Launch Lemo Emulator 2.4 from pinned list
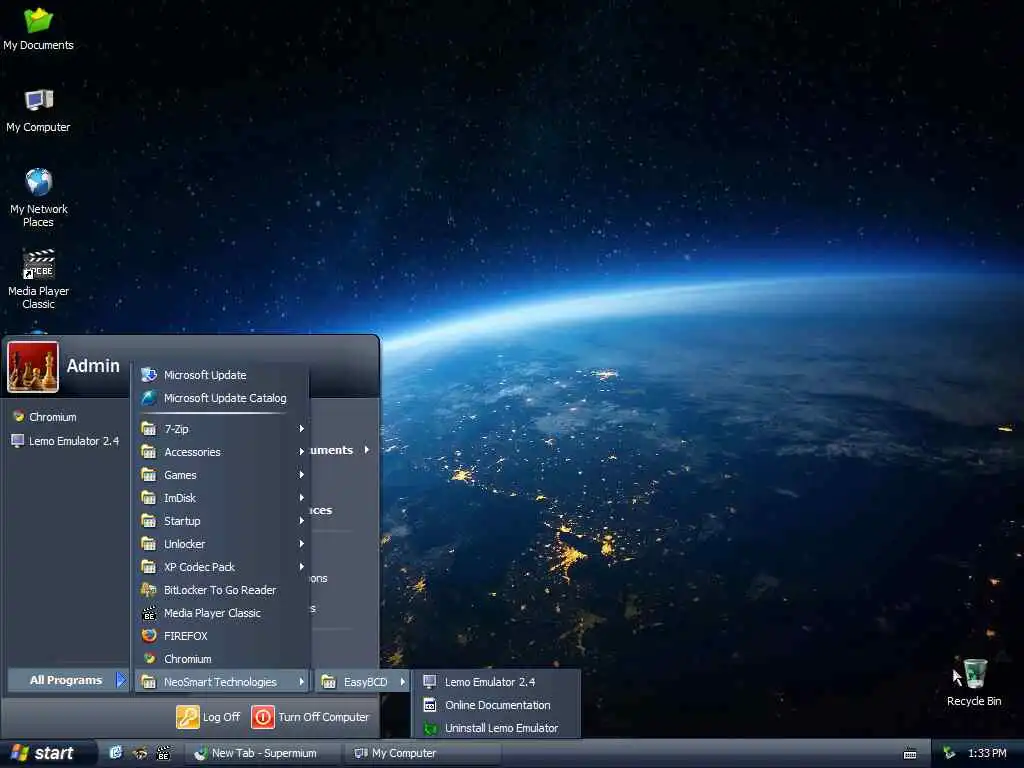The image size is (1024, 768). pyautogui.click(x=65, y=441)
